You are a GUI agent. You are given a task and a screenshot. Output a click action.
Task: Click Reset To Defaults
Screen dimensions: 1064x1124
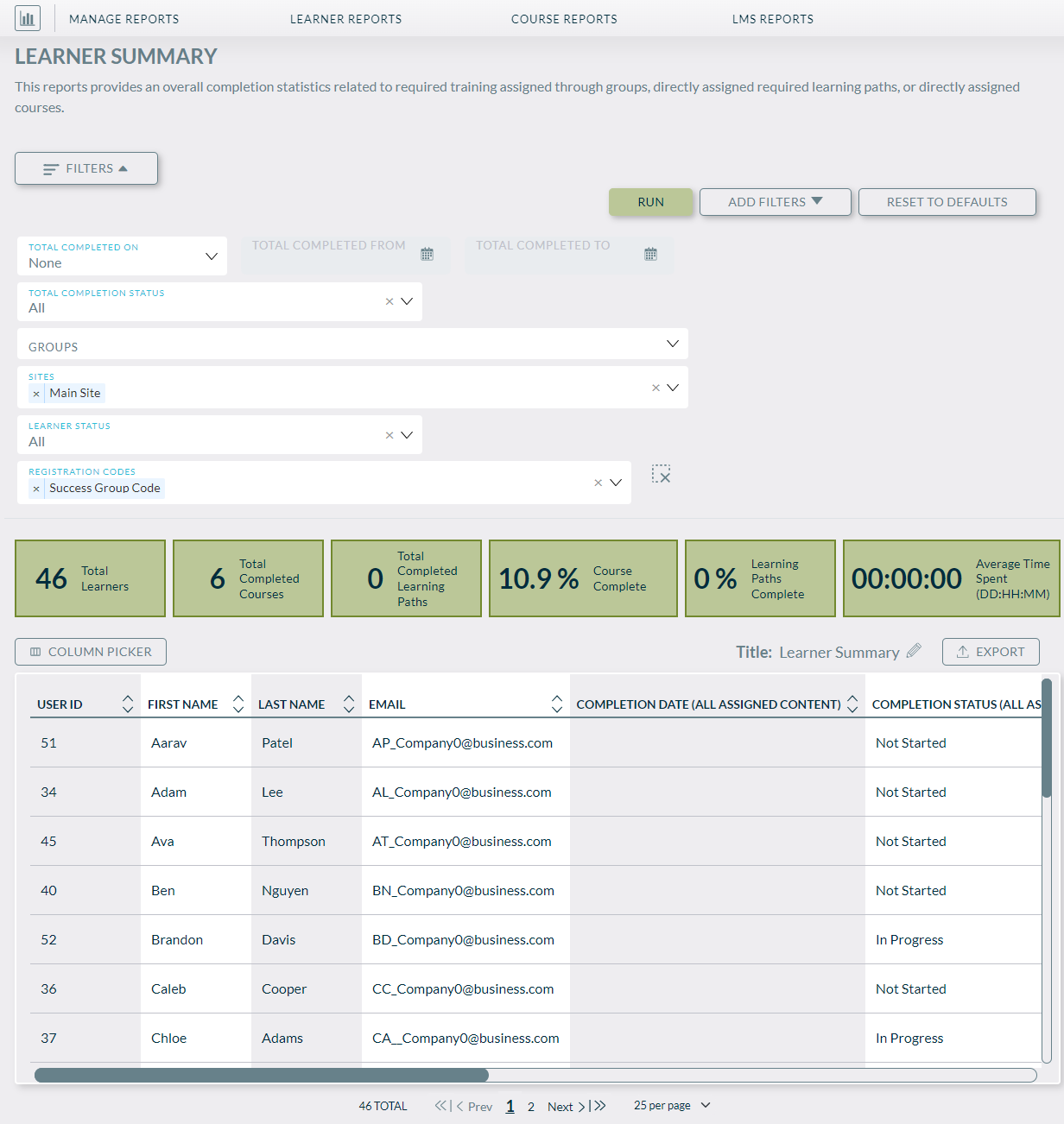pos(947,201)
